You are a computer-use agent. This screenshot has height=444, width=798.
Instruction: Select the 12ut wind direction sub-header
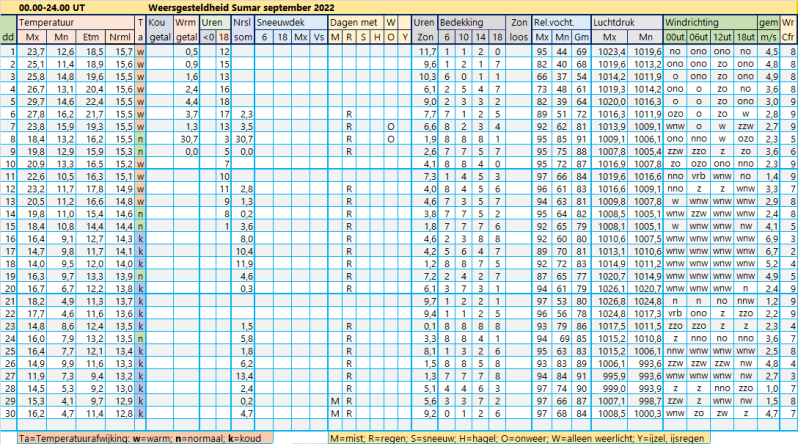tap(723, 35)
